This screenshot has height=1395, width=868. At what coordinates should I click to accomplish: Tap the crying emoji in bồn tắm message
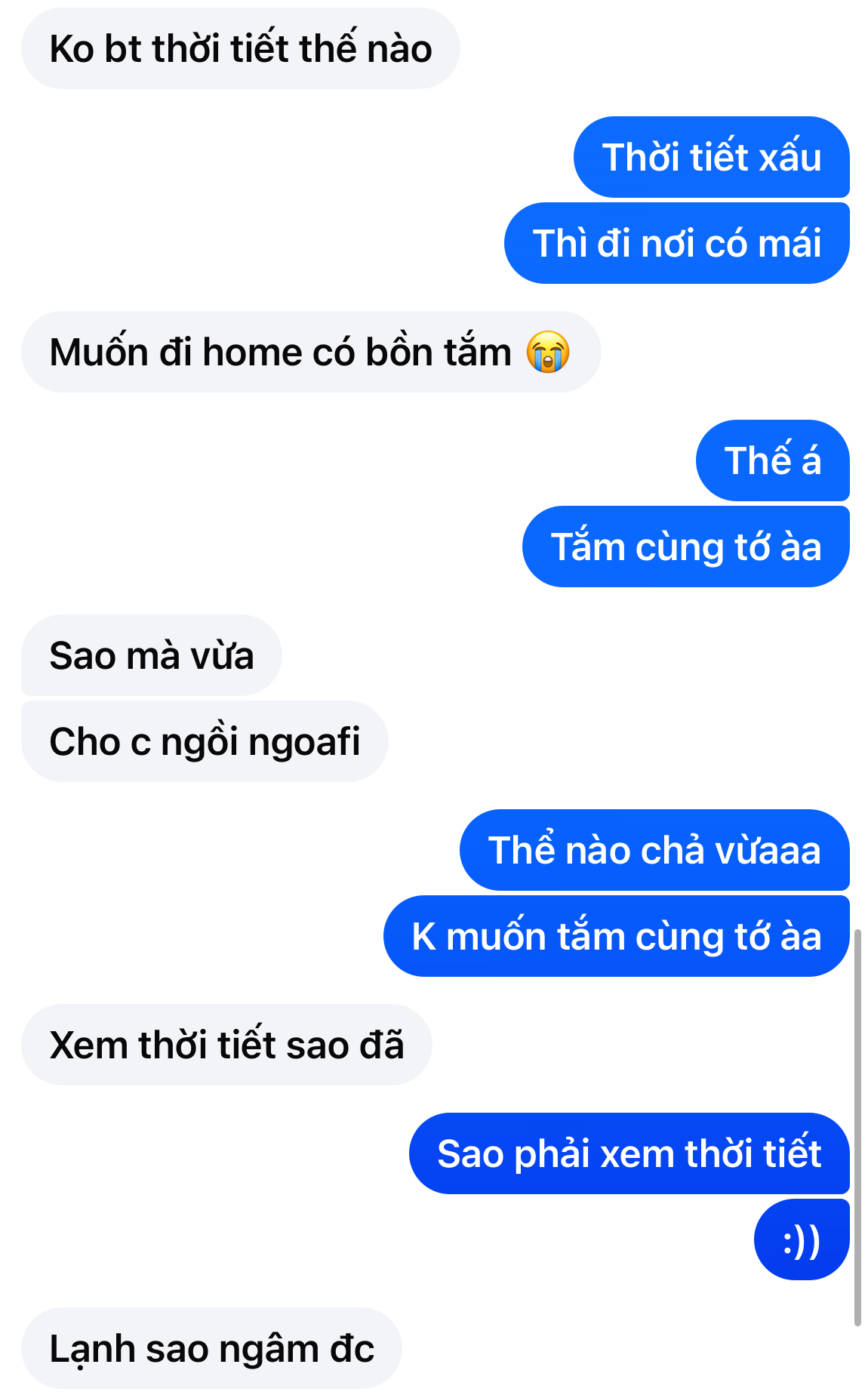pyautogui.click(x=548, y=352)
